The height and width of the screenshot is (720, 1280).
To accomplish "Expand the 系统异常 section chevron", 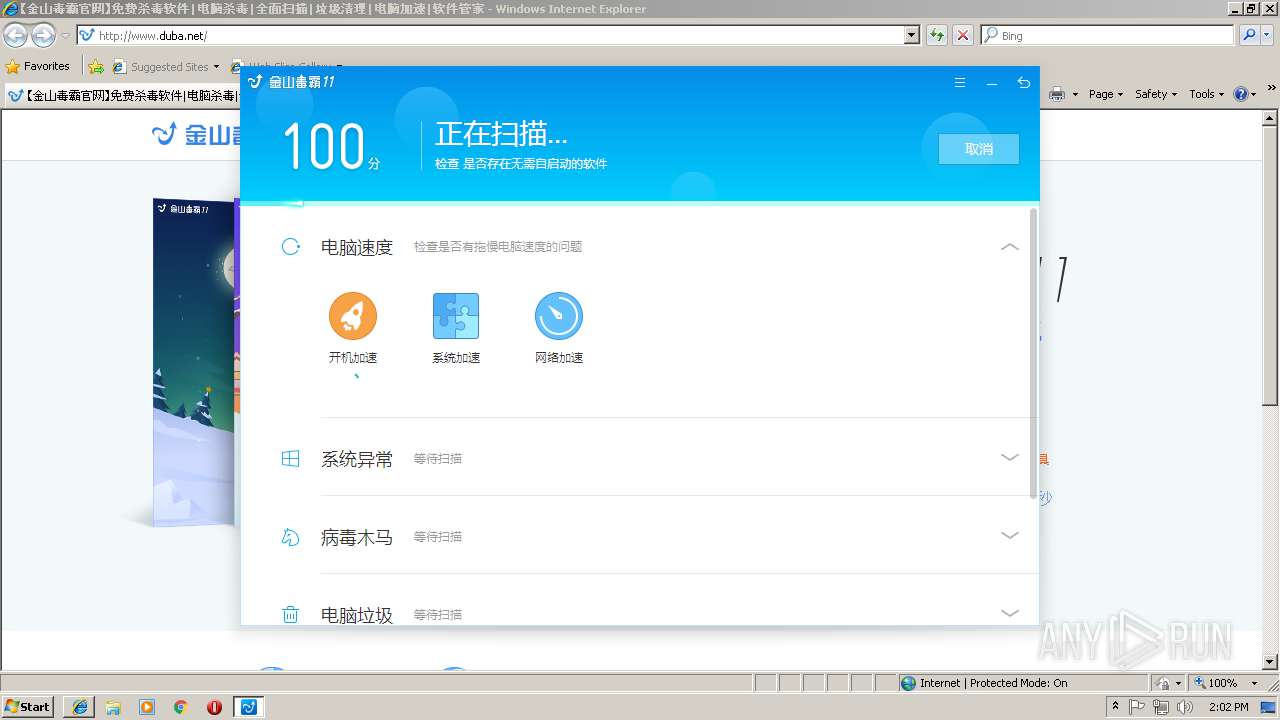I will (x=1010, y=458).
